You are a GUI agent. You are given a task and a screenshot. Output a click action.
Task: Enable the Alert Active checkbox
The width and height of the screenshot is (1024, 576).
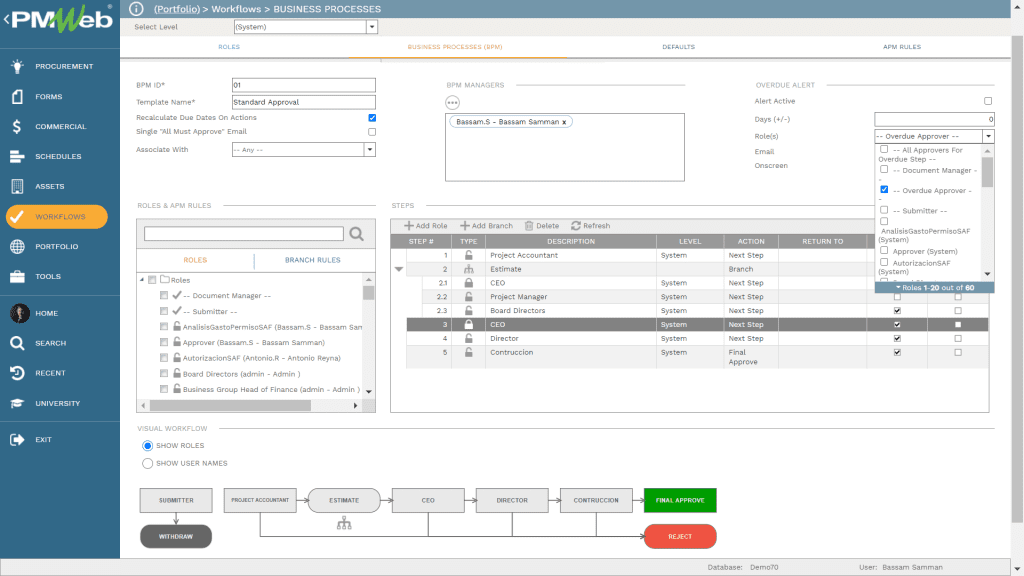pyautogui.click(x=988, y=101)
